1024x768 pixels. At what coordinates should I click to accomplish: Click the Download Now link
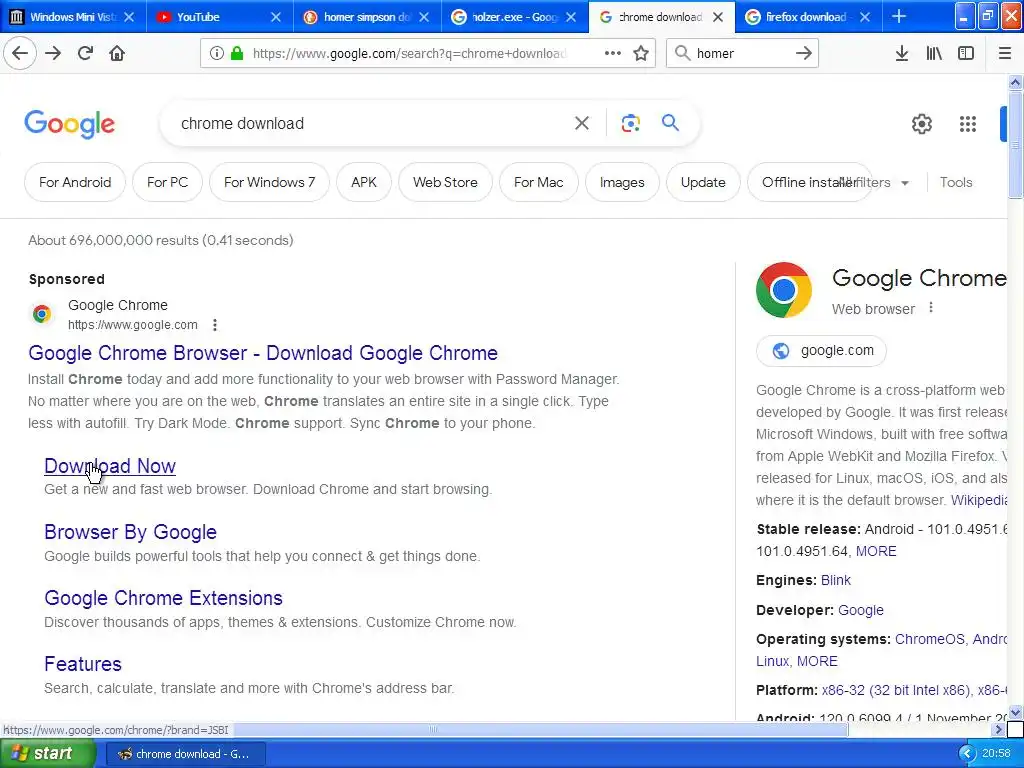click(x=110, y=466)
